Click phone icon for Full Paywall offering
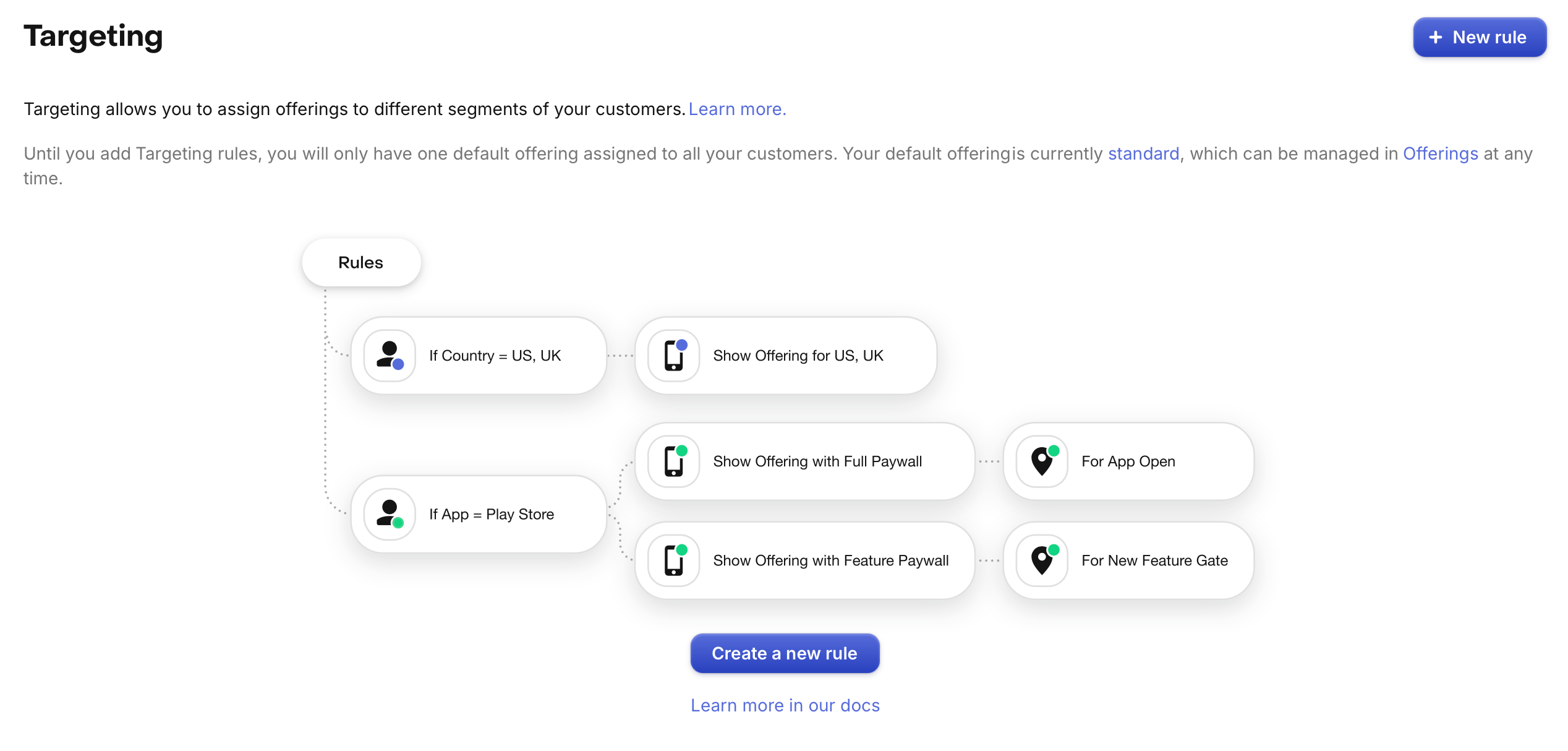This screenshot has width=1568, height=751. click(x=674, y=461)
